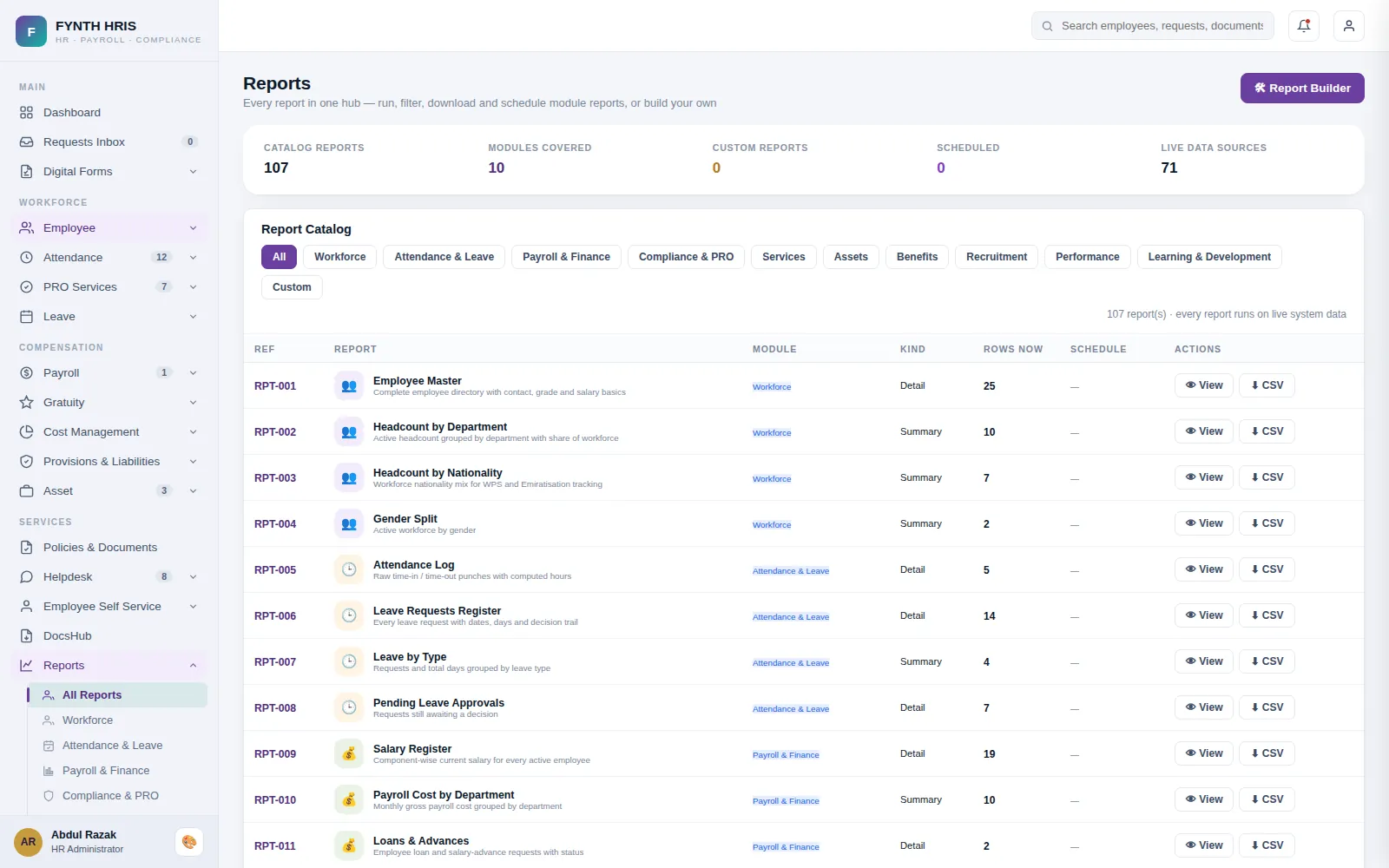Click the Employee people icon in sidebar
1389x868 pixels.
(x=26, y=228)
